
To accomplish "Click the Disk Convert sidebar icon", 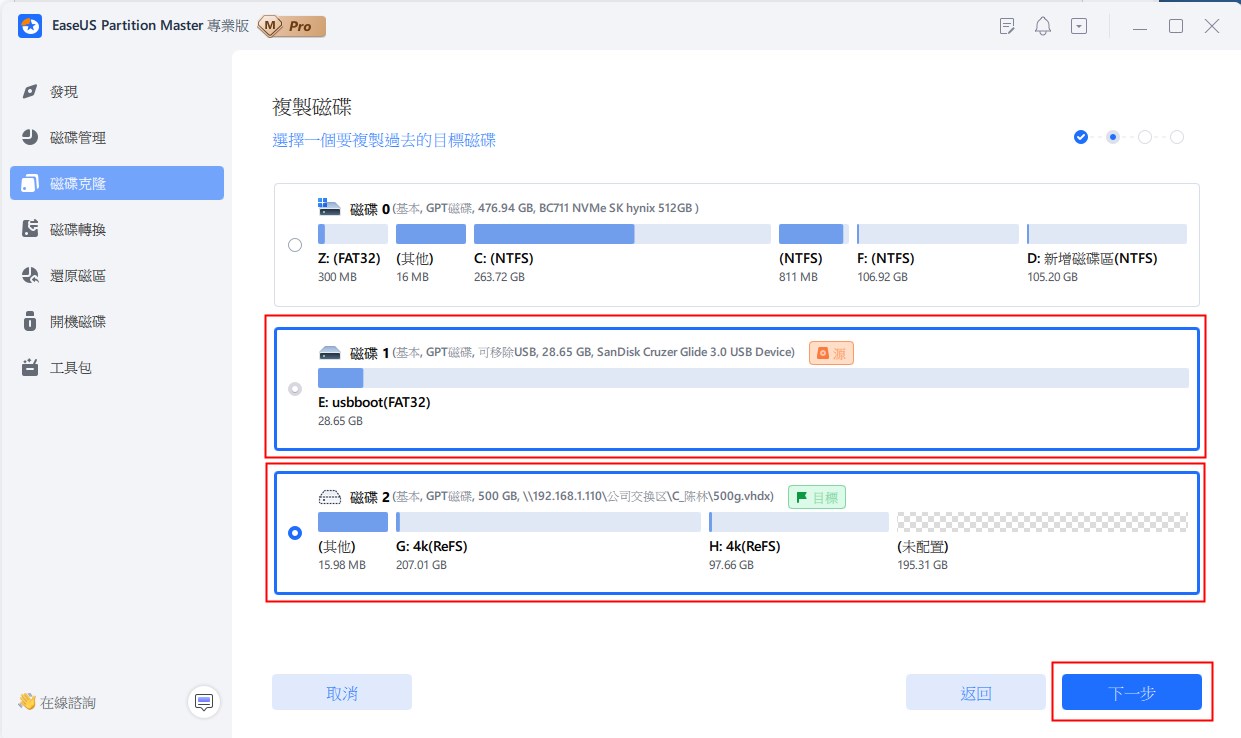I will pos(30,230).
